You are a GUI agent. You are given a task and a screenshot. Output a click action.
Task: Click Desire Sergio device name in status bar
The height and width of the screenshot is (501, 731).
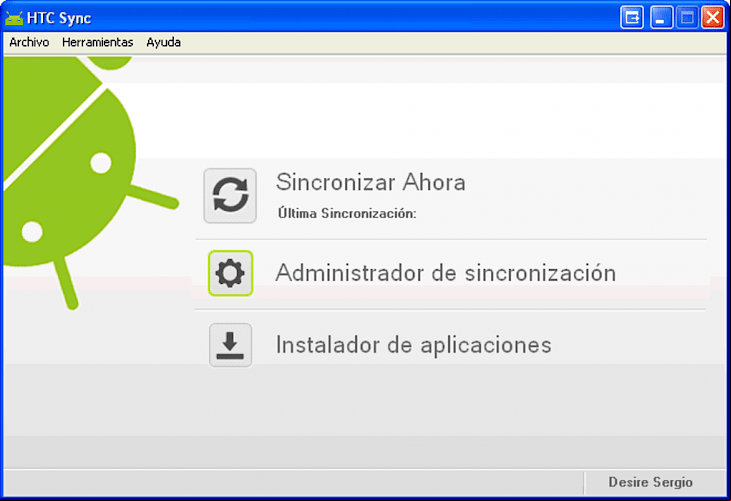(650, 482)
